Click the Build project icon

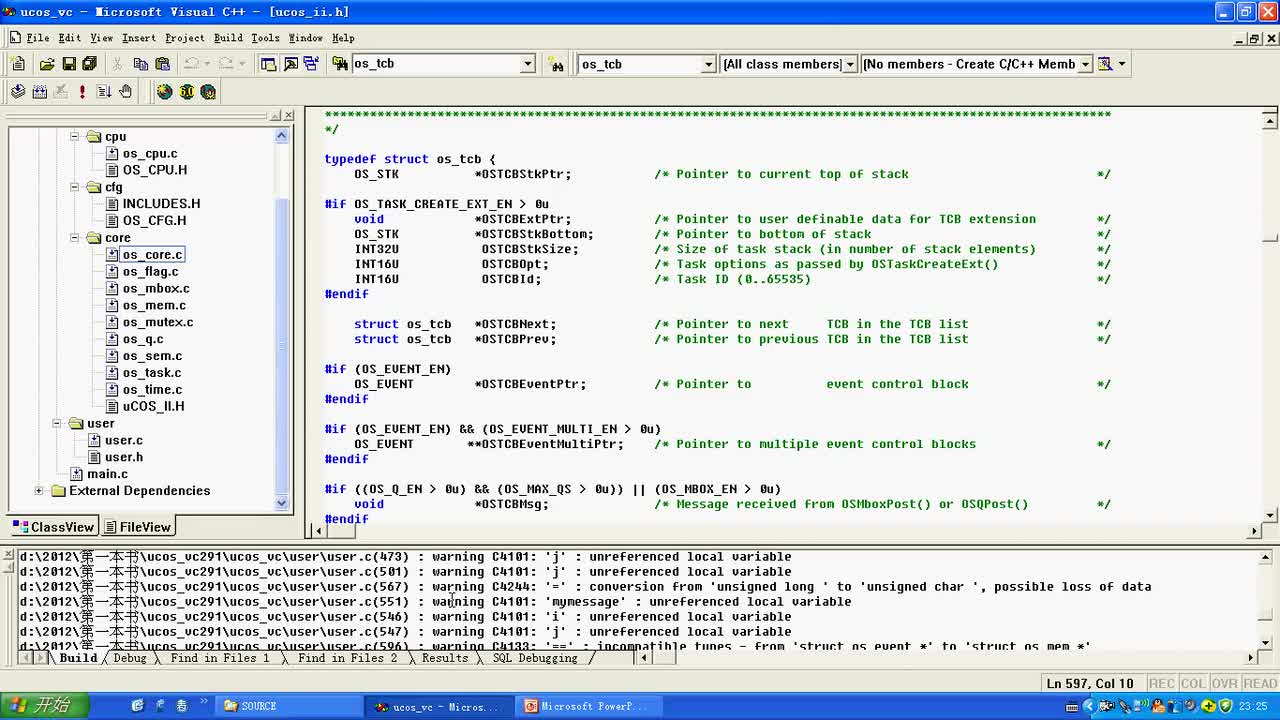(40, 91)
